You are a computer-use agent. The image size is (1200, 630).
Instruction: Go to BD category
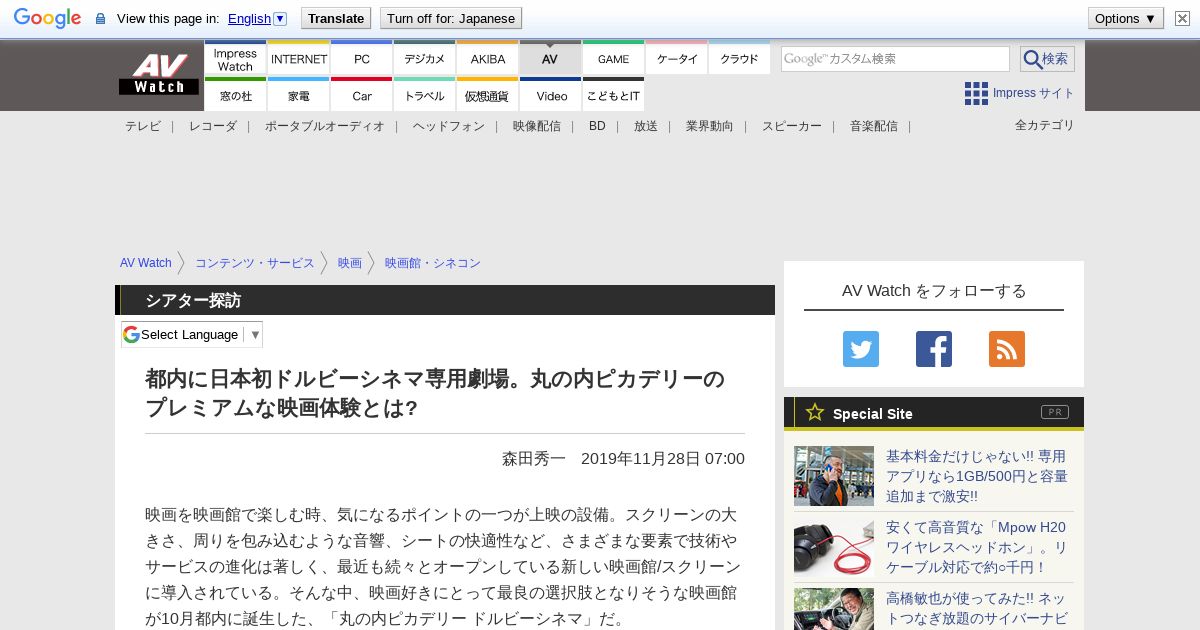pyautogui.click(x=597, y=126)
